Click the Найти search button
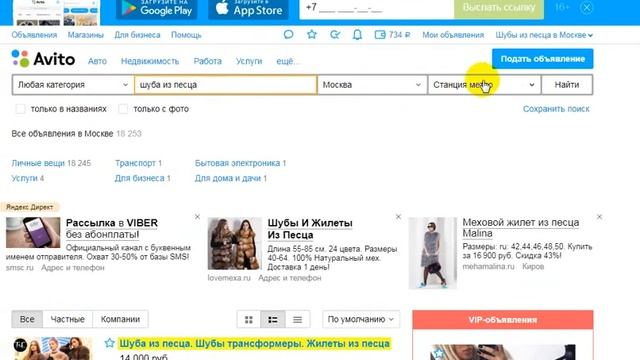The height and width of the screenshot is (360, 640). [567, 85]
